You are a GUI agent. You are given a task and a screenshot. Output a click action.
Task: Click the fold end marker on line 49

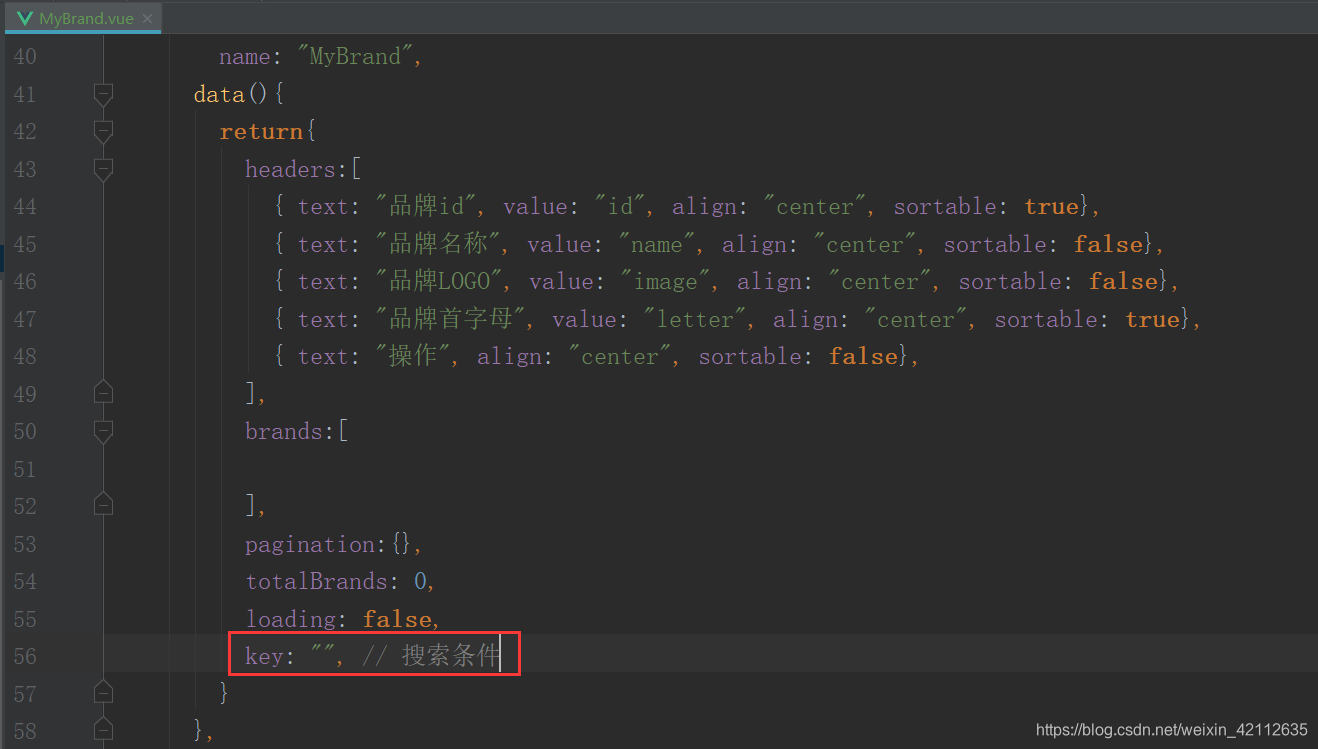[x=103, y=393]
